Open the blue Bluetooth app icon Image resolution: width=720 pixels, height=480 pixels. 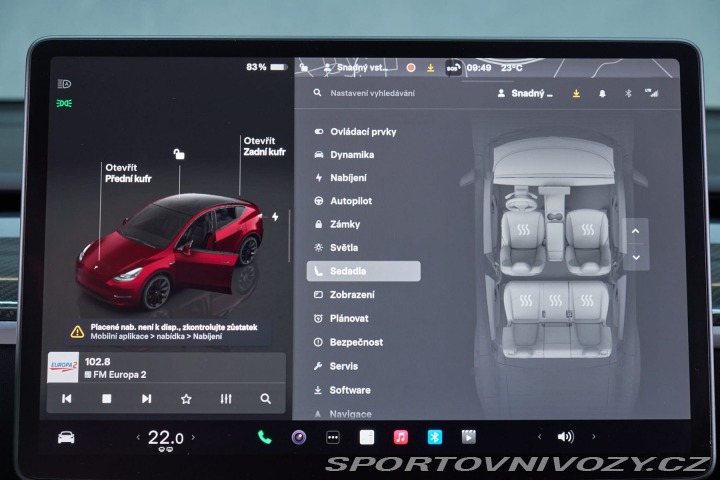coord(434,437)
